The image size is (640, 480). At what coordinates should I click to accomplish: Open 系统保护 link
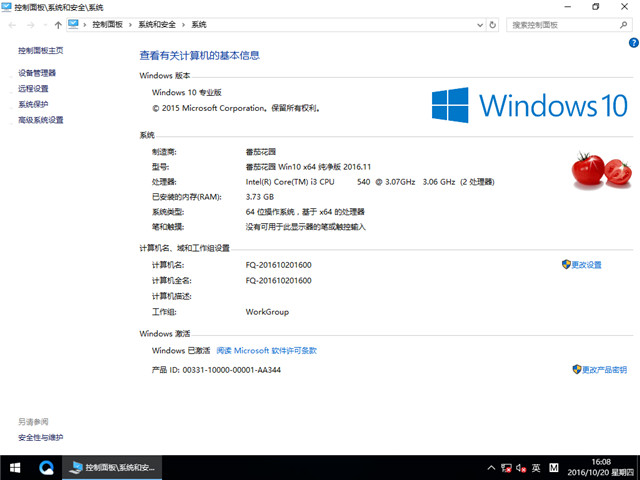[x=33, y=104]
